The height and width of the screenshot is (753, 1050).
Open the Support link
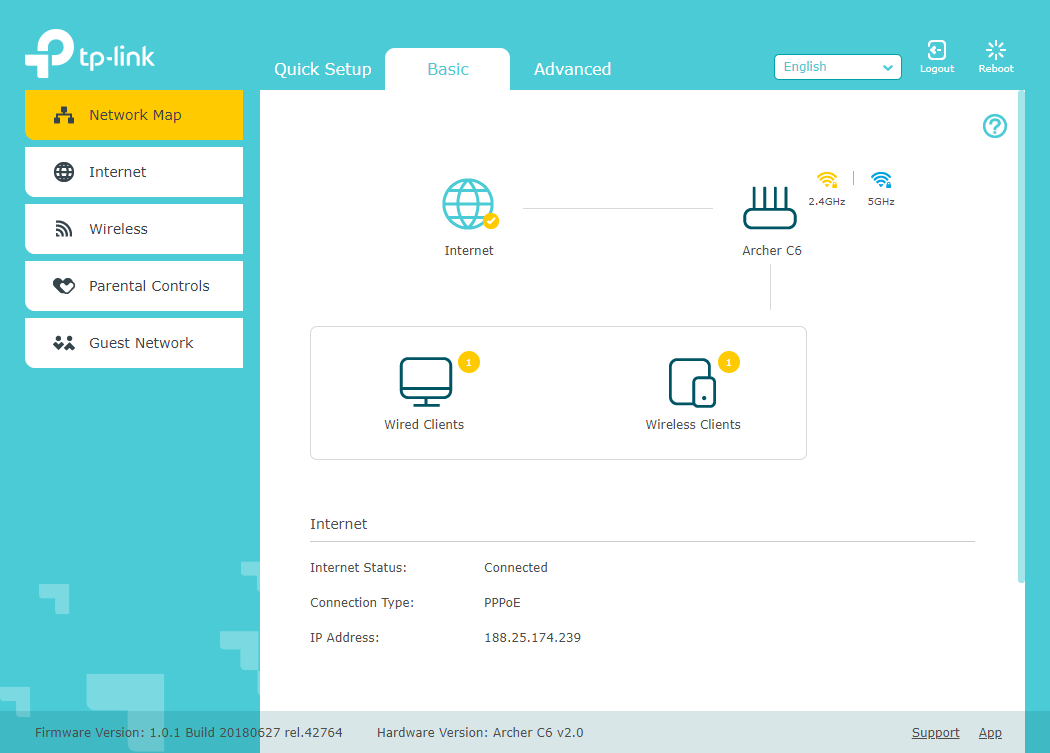(935, 733)
